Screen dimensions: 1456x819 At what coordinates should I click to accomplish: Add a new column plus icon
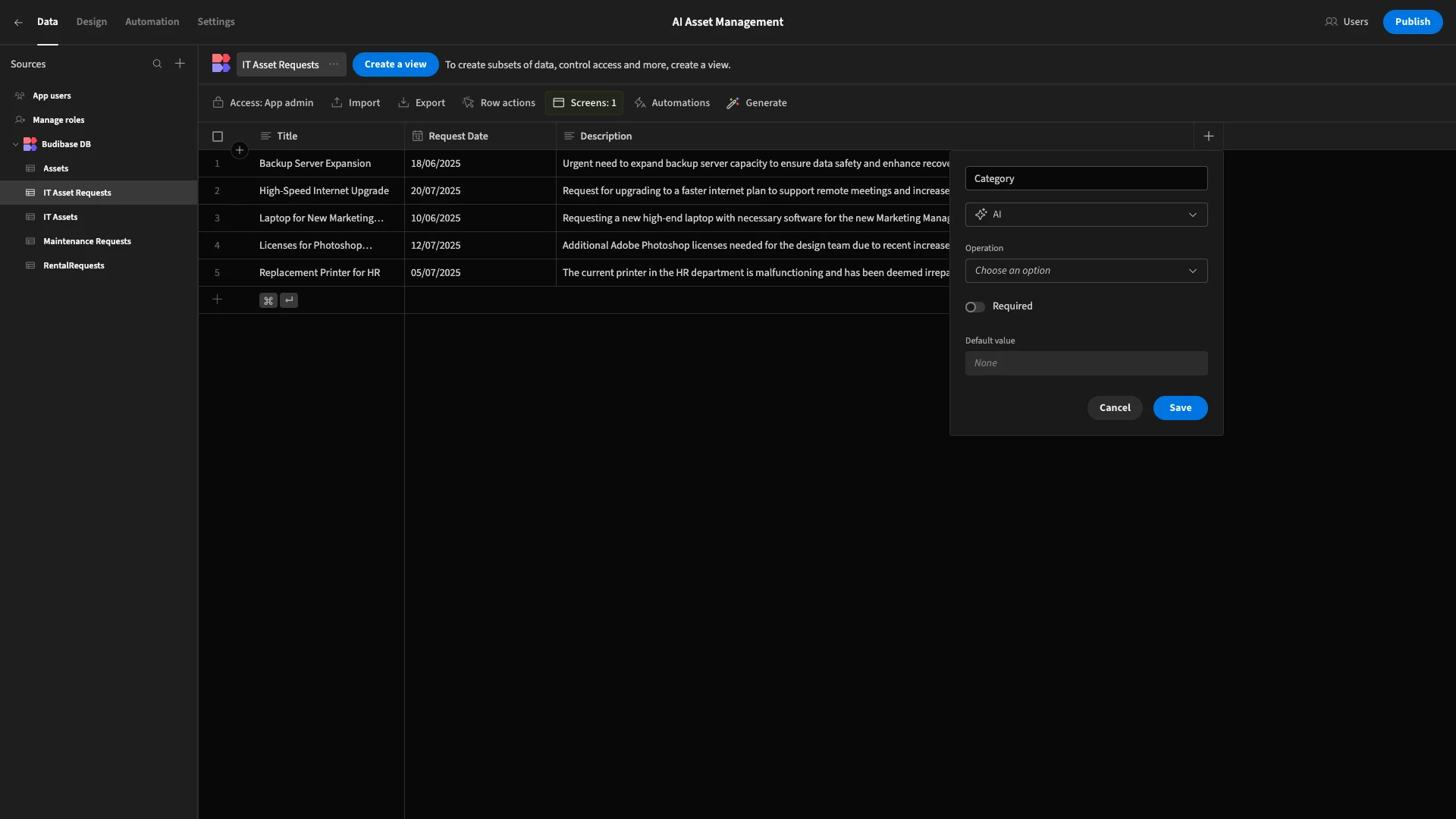(x=1209, y=136)
